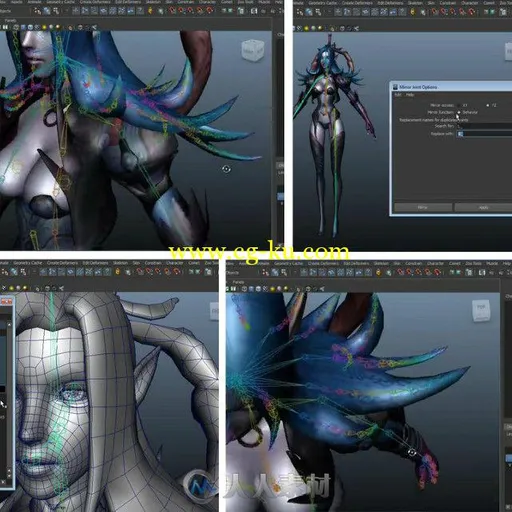The width and height of the screenshot is (512, 512).
Task: Choose the XY mirror across radio option
Action: pos(459,105)
